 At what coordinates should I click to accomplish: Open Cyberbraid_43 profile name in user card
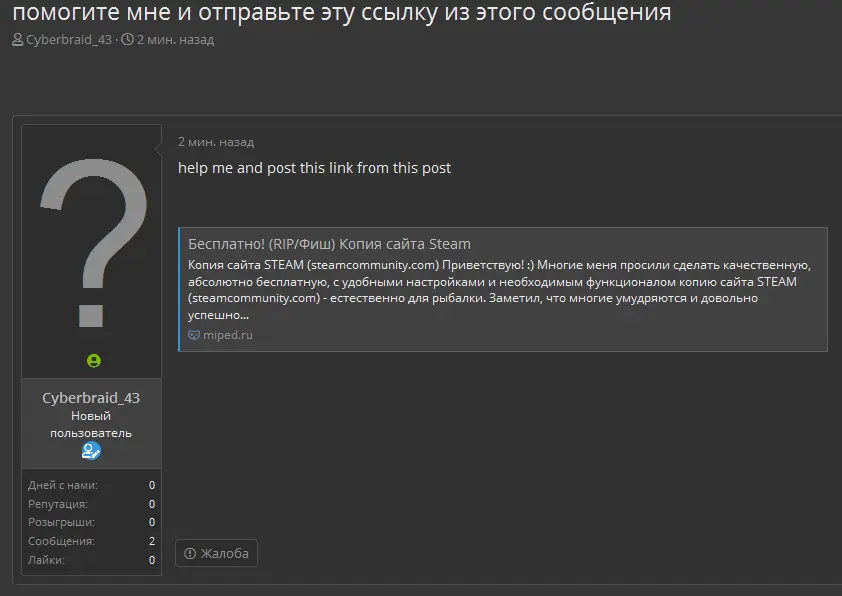pos(91,398)
